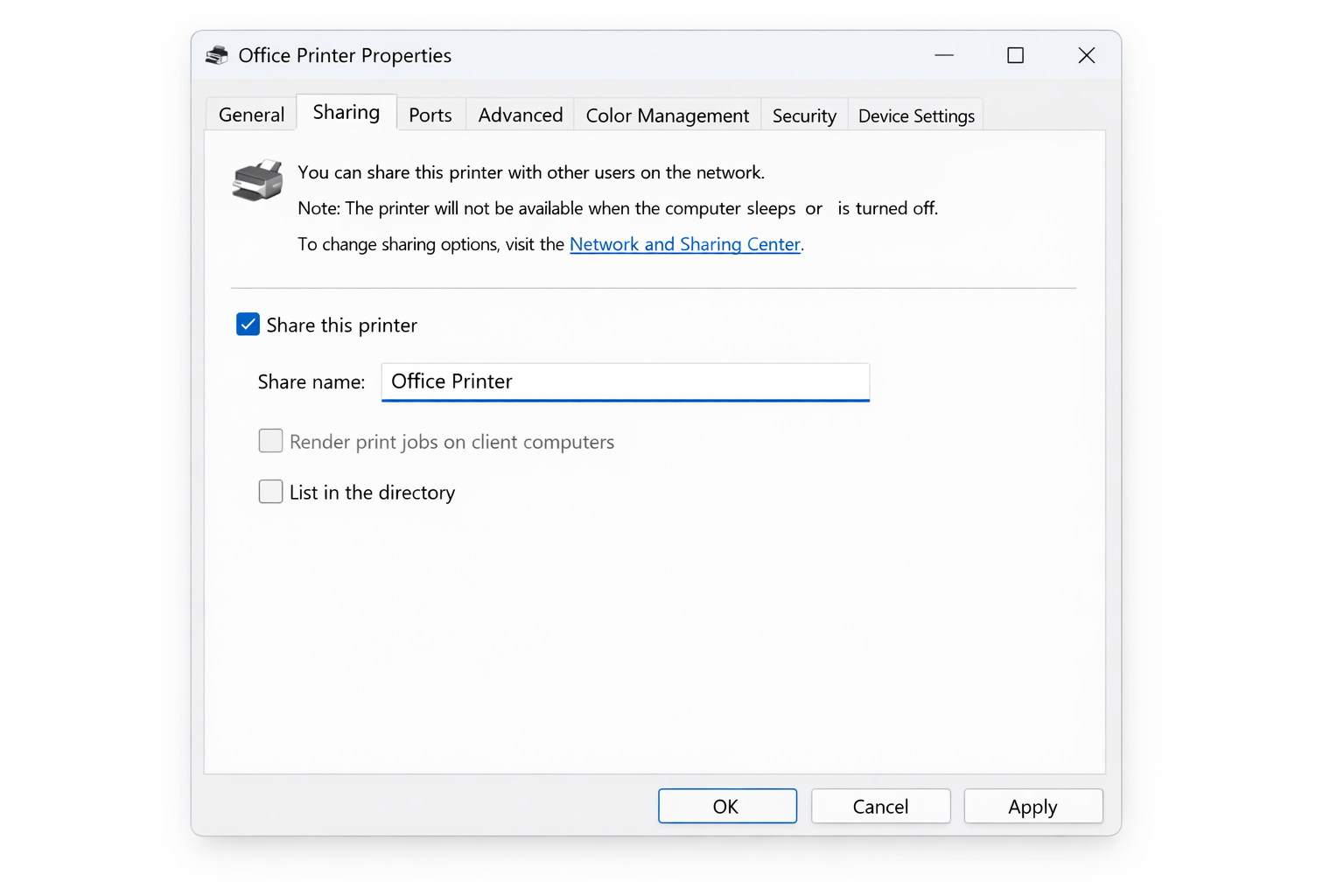Click inside the Share name text field
The height and width of the screenshot is (896, 1344).
625,381
